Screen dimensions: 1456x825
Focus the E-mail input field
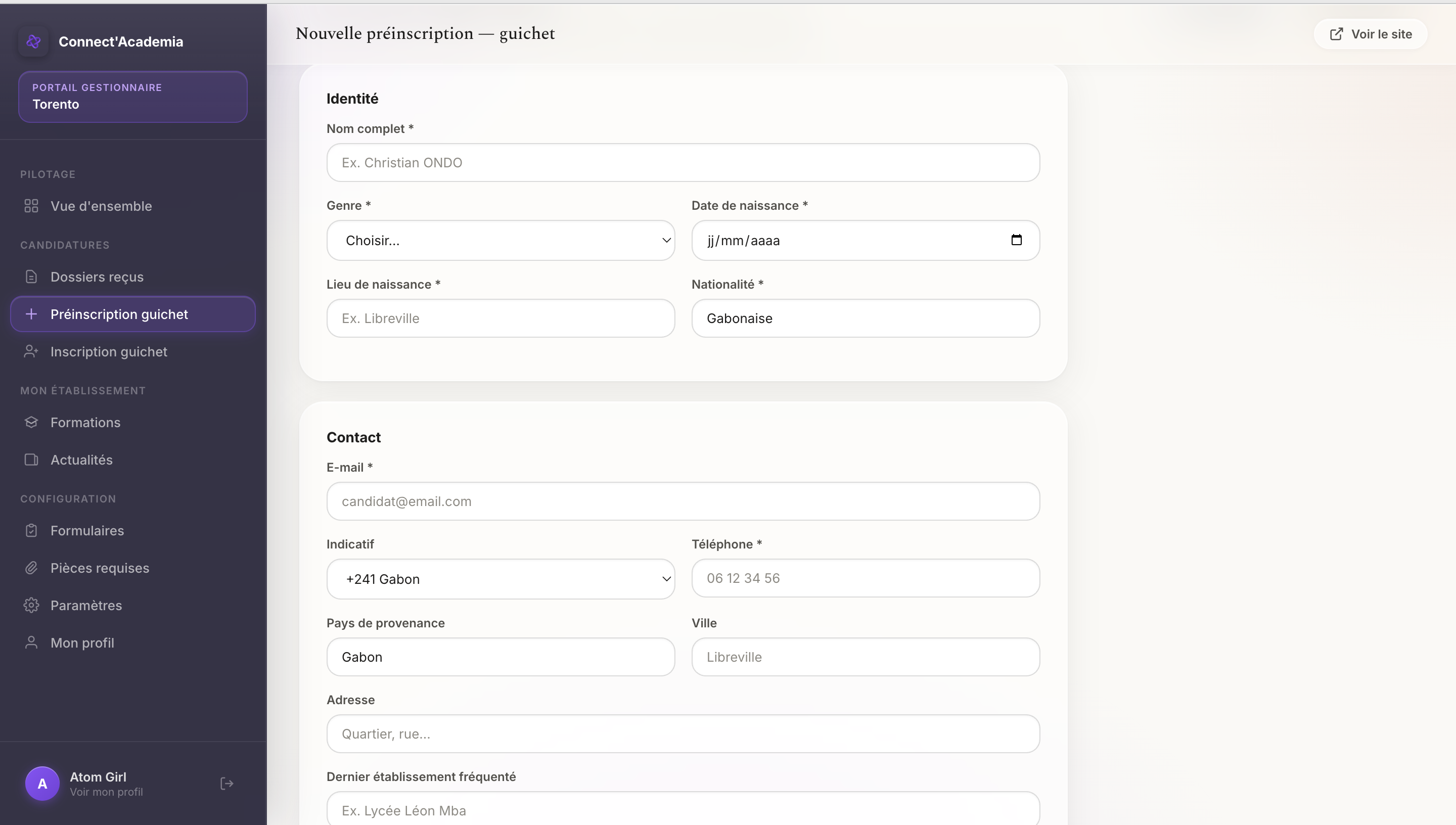coord(682,501)
